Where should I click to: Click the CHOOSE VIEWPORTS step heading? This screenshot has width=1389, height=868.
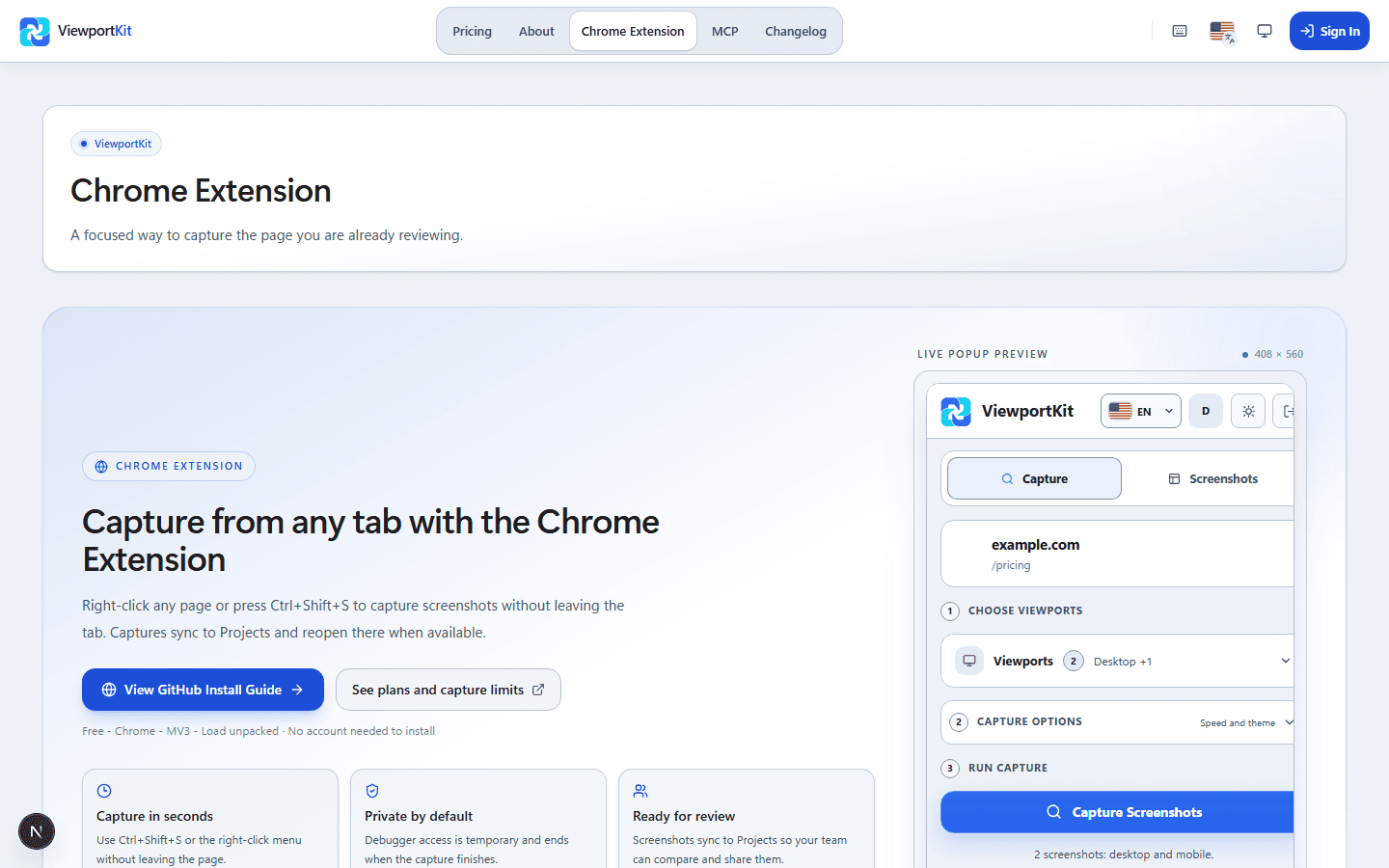point(1025,610)
